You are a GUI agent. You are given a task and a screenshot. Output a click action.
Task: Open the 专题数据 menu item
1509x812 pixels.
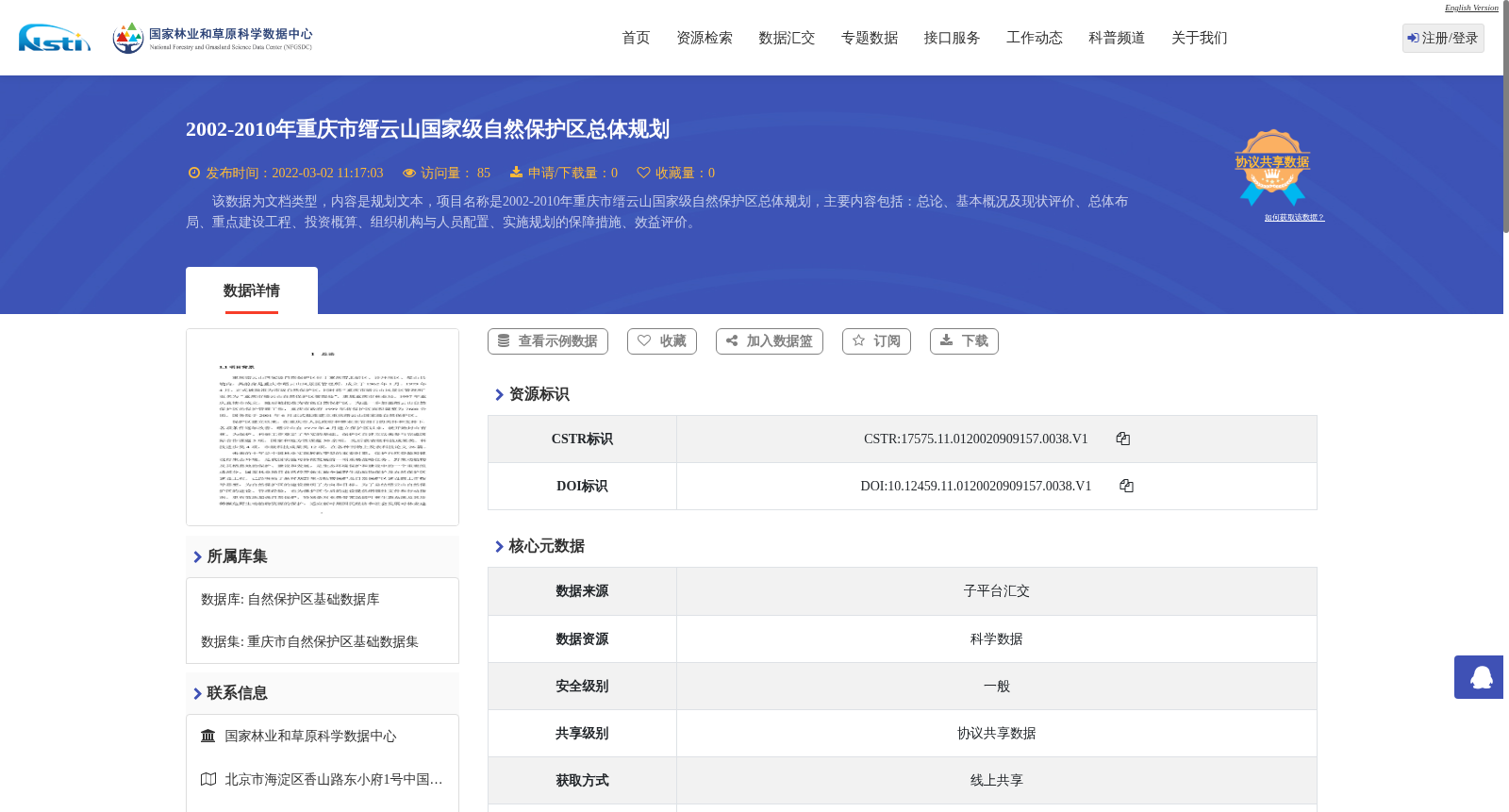pos(870,38)
